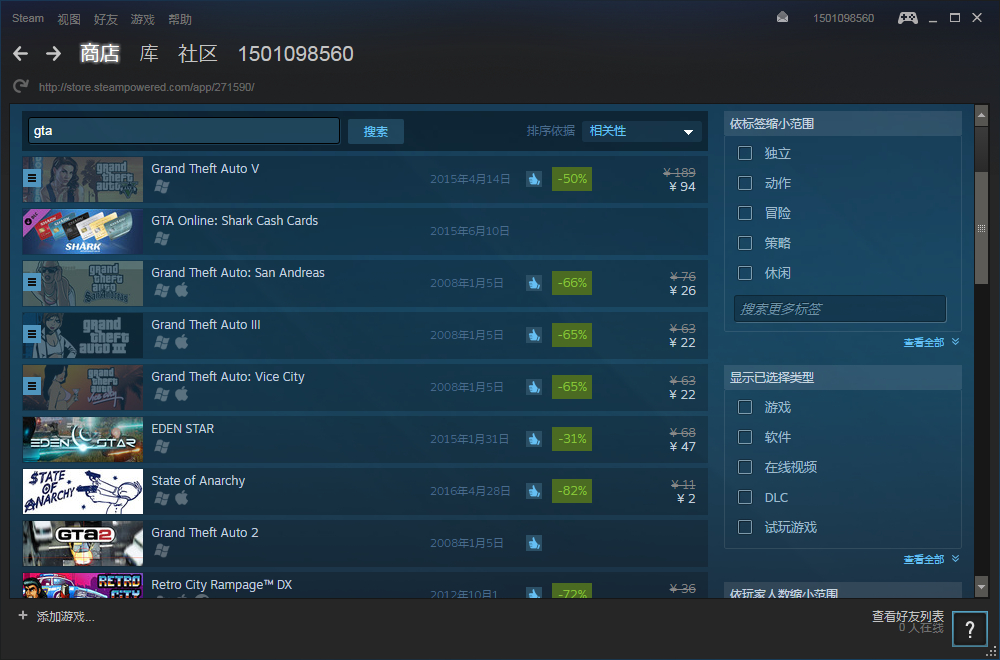Open the 1501098560 profile tab
The image size is (1000, 660).
[x=295, y=54]
